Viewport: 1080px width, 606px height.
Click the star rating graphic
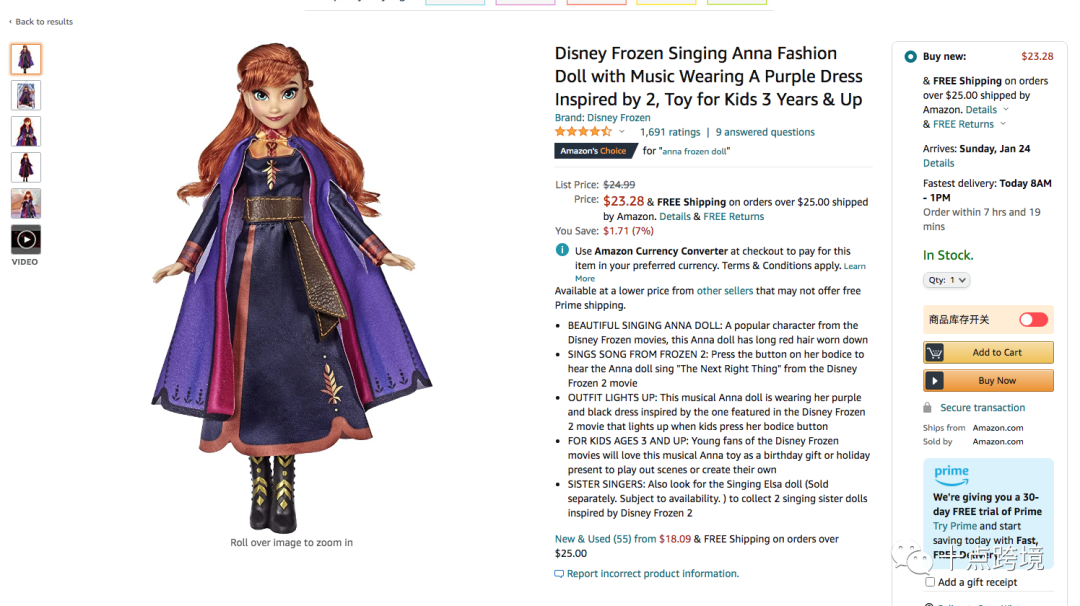click(583, 132)
